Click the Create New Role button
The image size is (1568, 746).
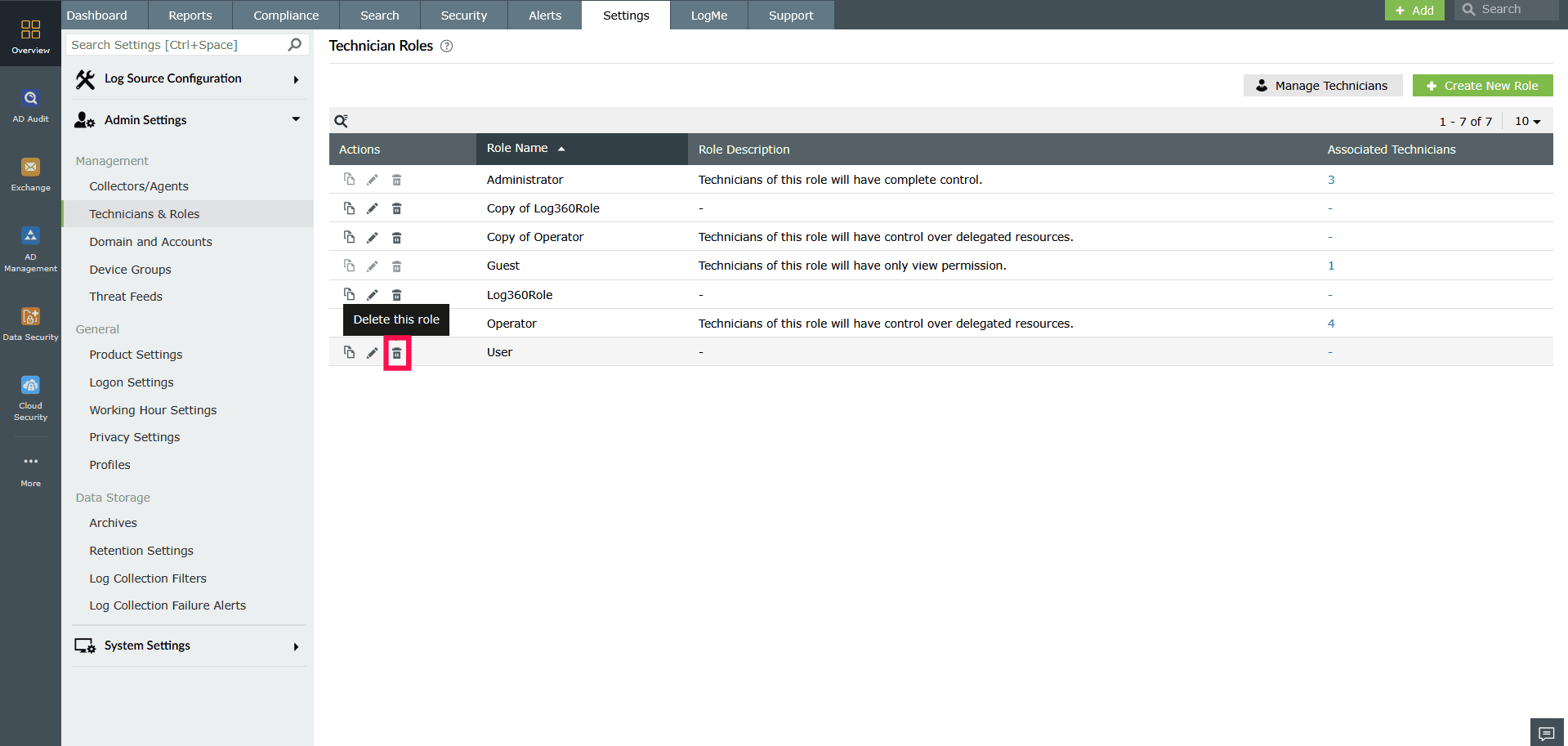coord(1482,85)
